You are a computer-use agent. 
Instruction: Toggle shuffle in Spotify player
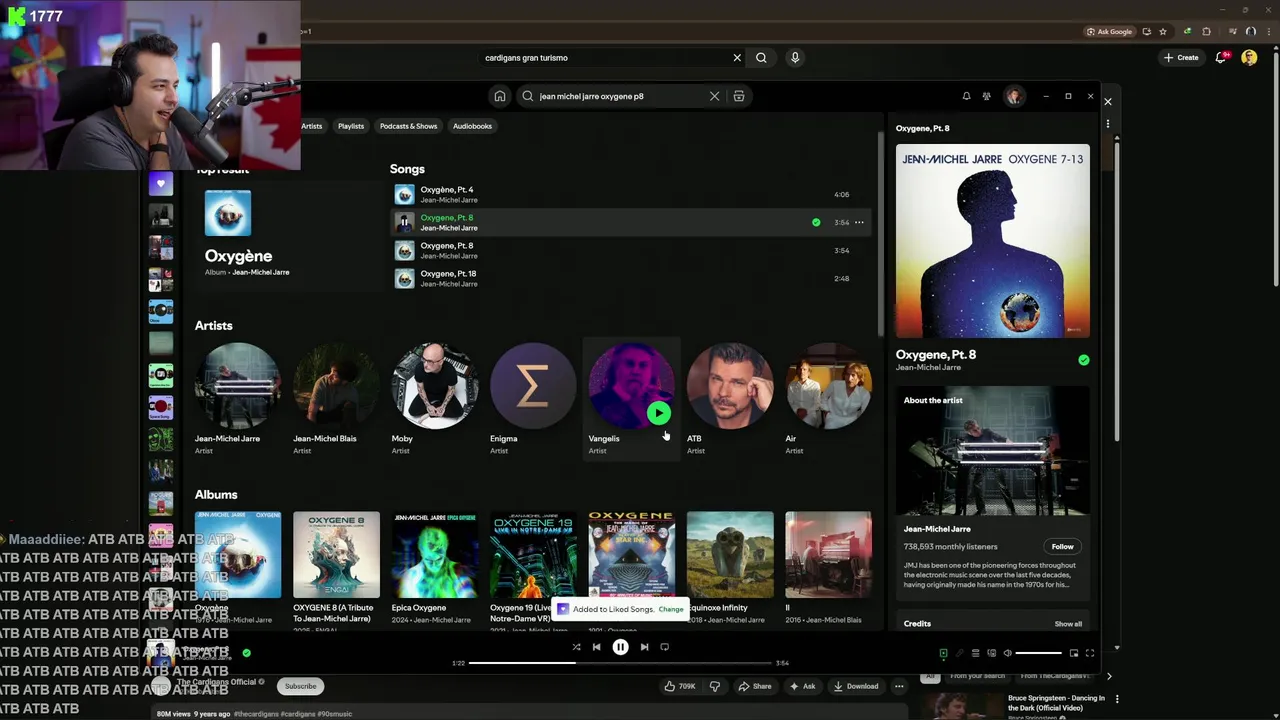(576, 647)
